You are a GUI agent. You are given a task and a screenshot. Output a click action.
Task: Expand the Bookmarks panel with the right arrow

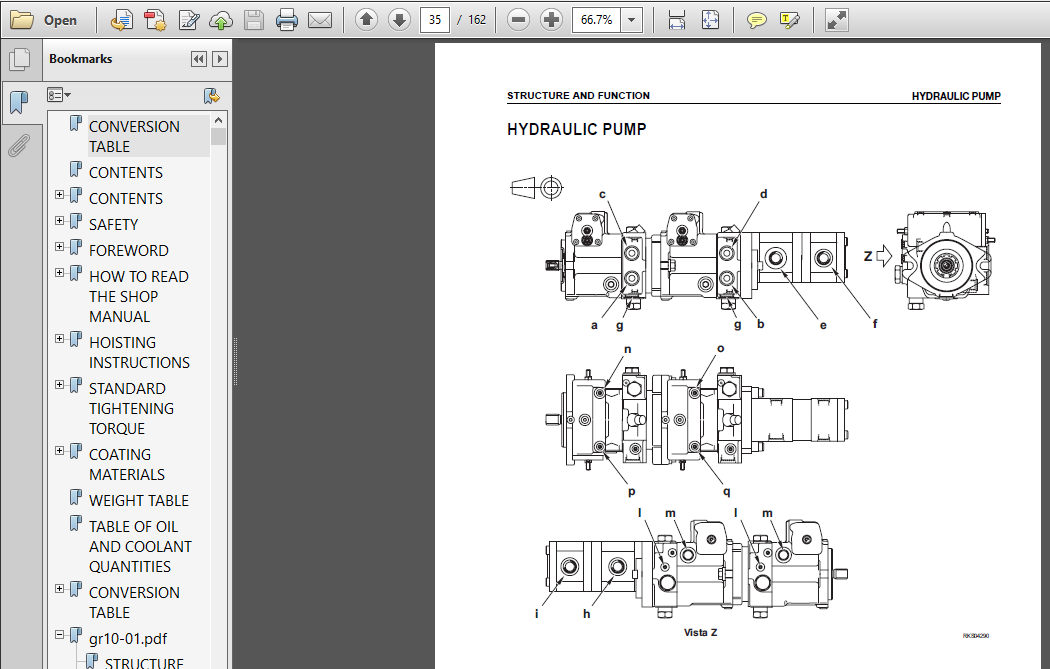point(220,59)
